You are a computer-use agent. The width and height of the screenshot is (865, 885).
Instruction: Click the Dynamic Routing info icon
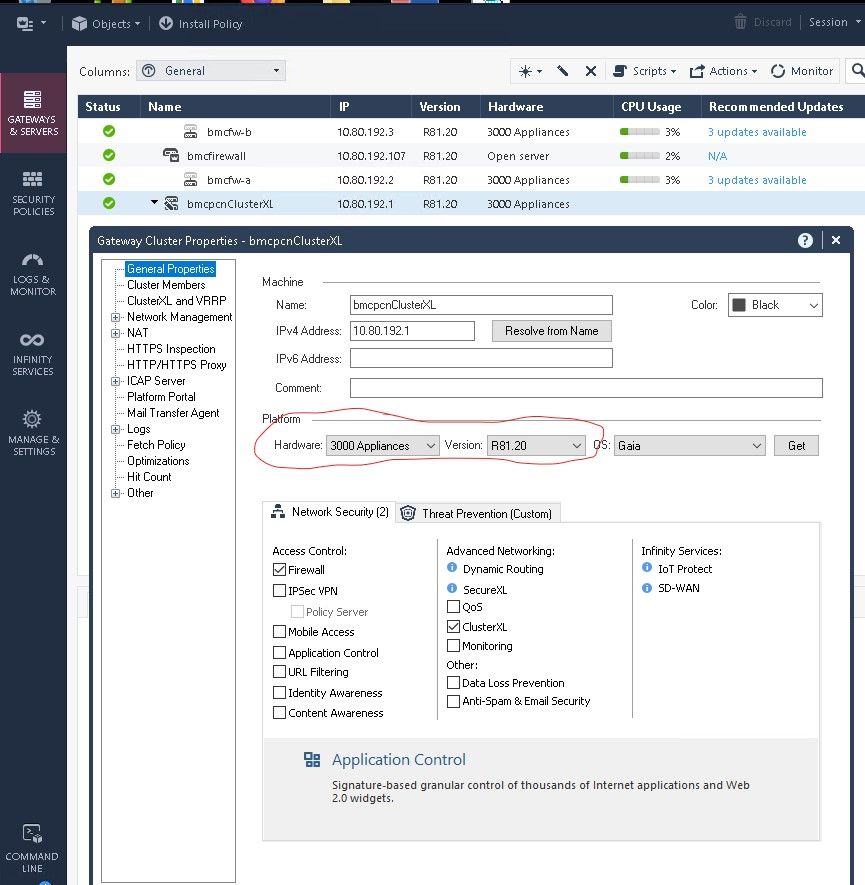452,567
